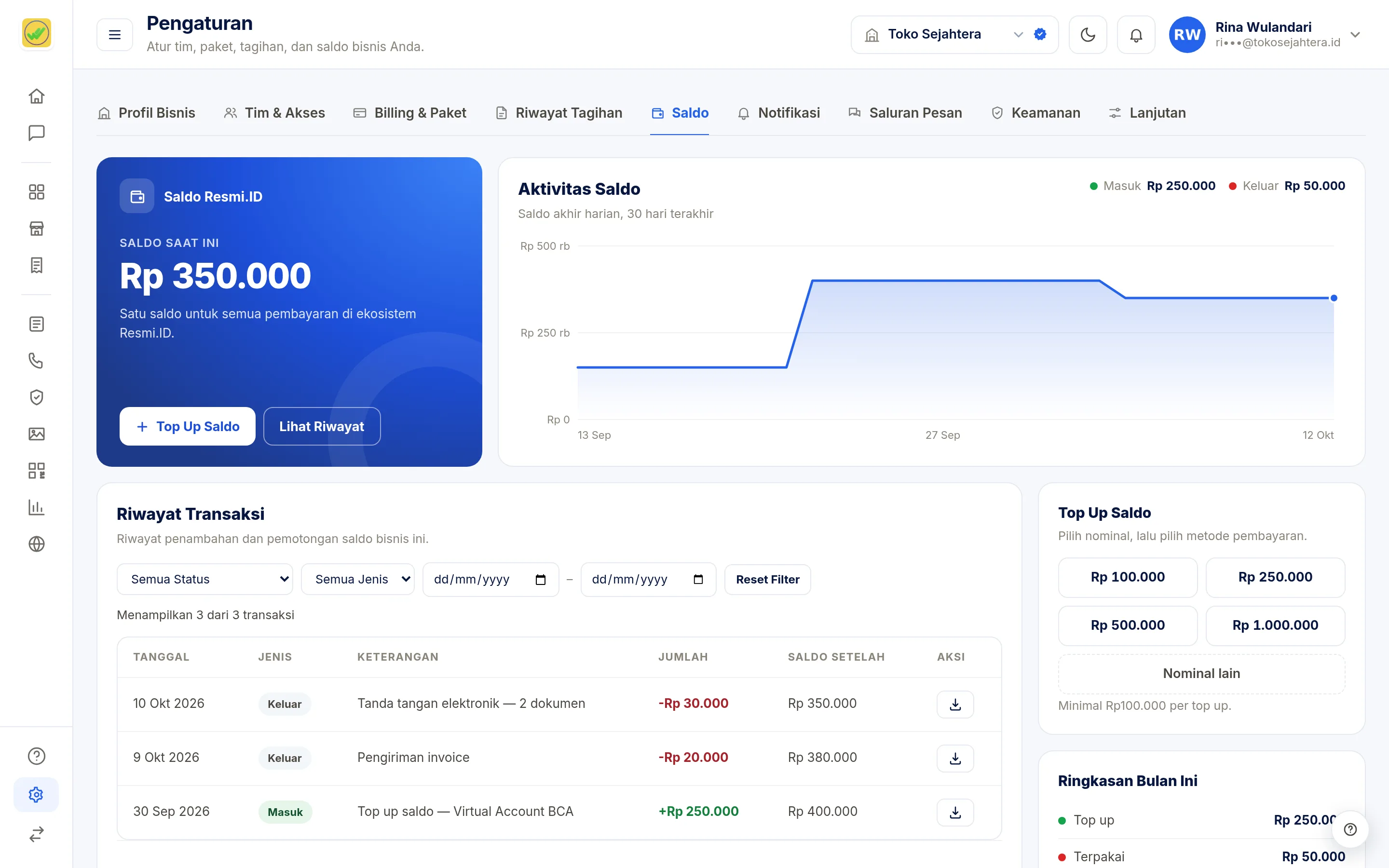Choose the Nominal lain option
Screen dimensions: 1389x868
point(1201,673)
